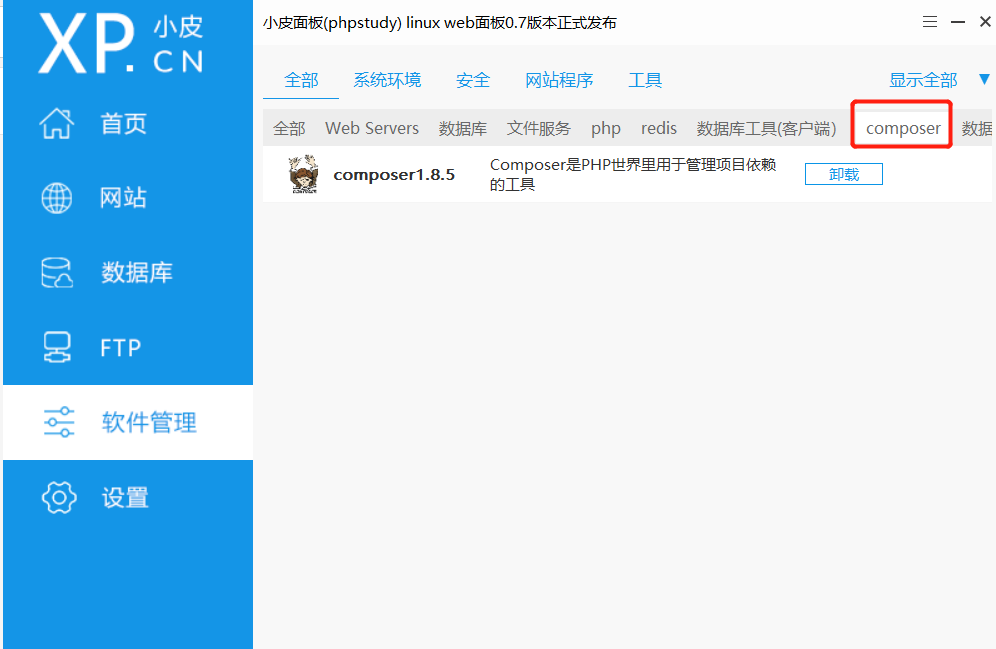This screenshot has height=649, width=996.
Task: Click the composer1.8.5 package icon
Action: (303, 173)
